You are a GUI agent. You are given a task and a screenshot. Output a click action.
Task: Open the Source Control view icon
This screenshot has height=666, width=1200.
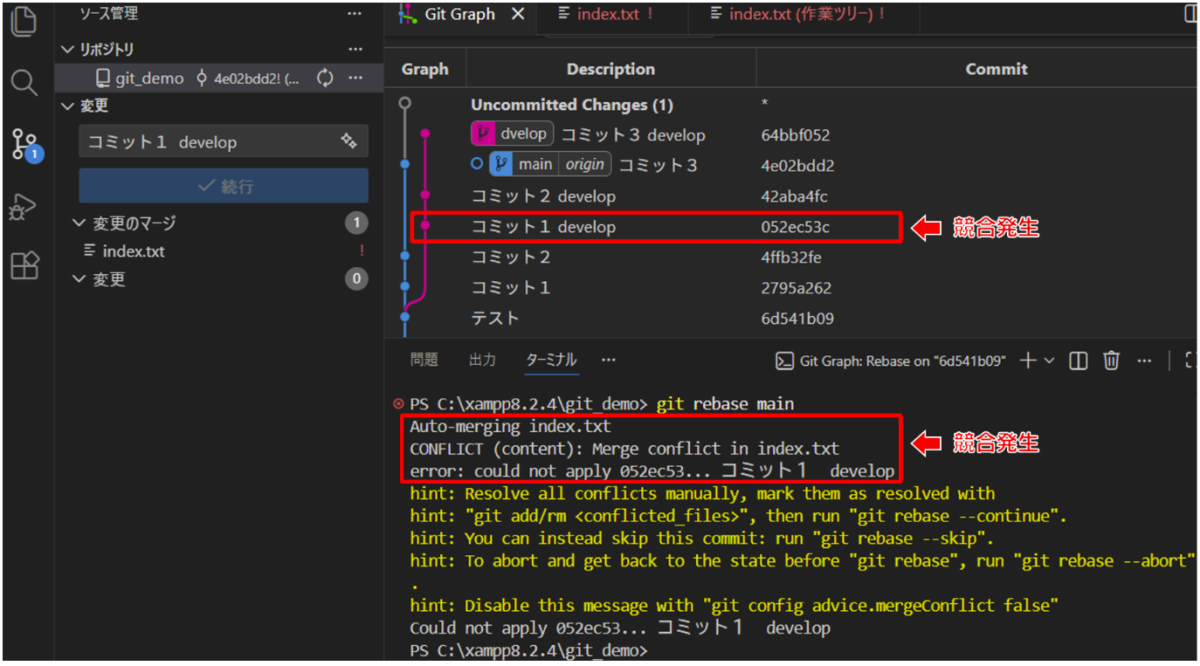coord(24,144)
